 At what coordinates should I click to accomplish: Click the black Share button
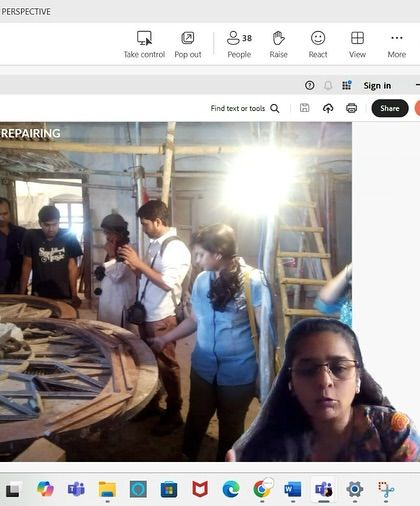[x=390, y=108]
